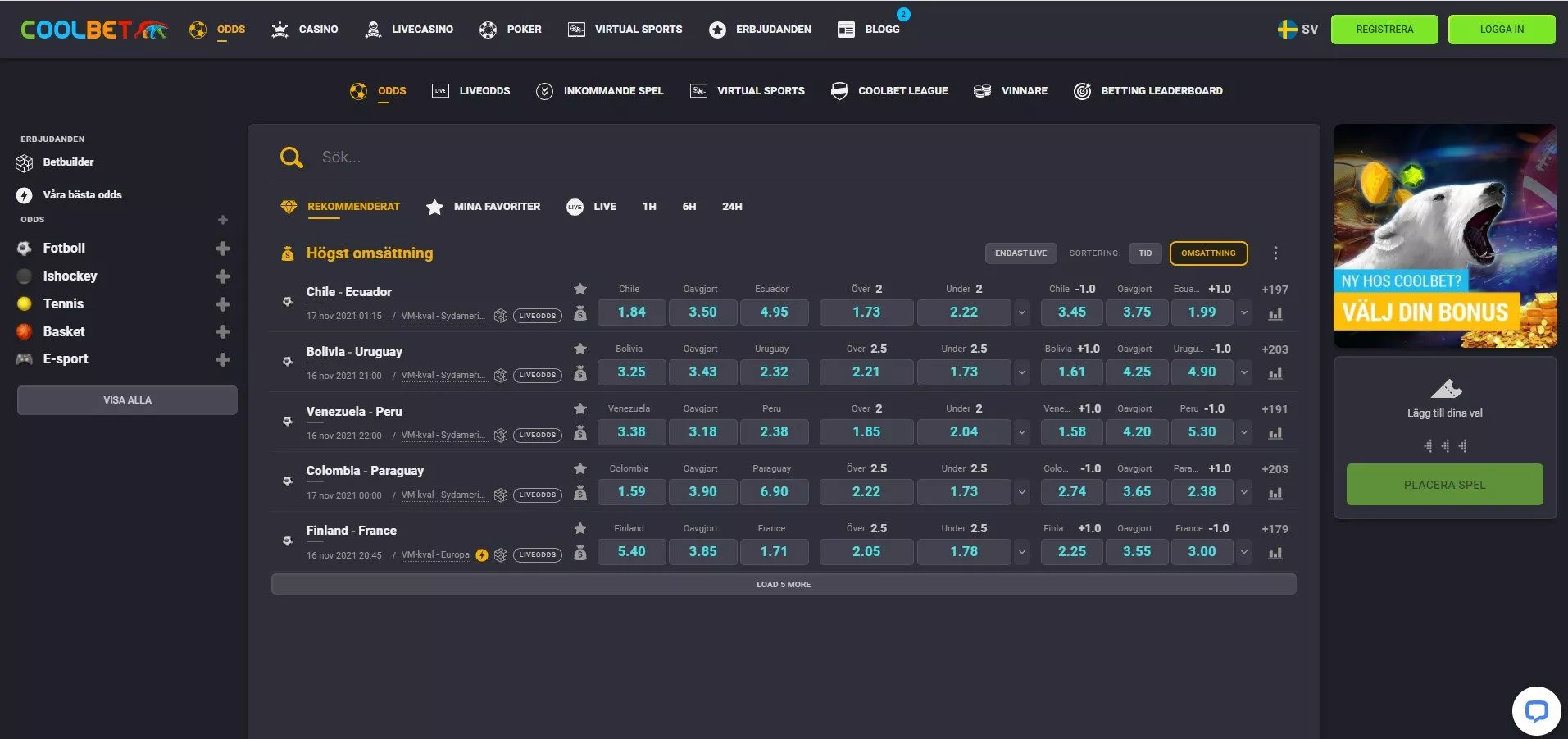This screenshot has width=1568, height=739.
Task: Click the Coolbet League helmet icon
Action: pos(839,91)
